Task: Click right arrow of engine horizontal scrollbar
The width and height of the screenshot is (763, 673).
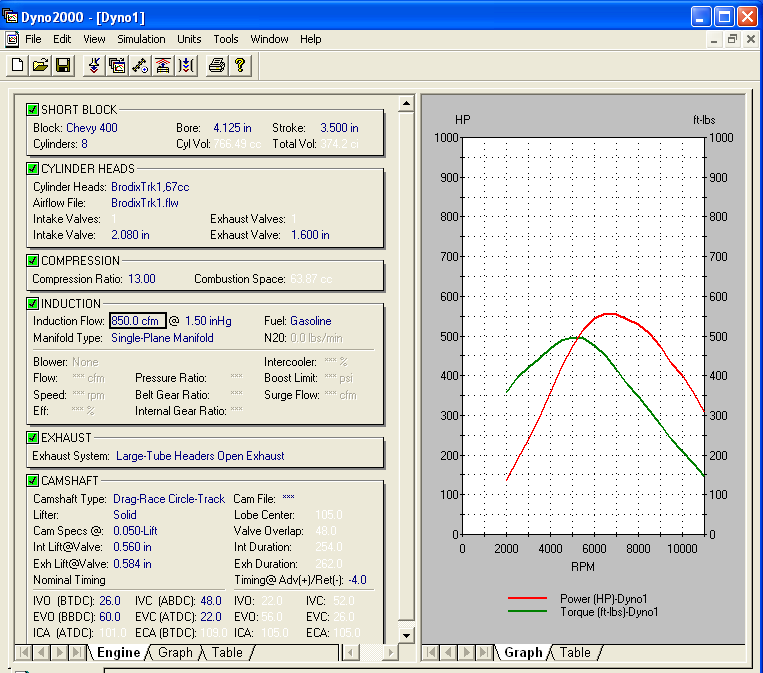Action: click(390, 652)
